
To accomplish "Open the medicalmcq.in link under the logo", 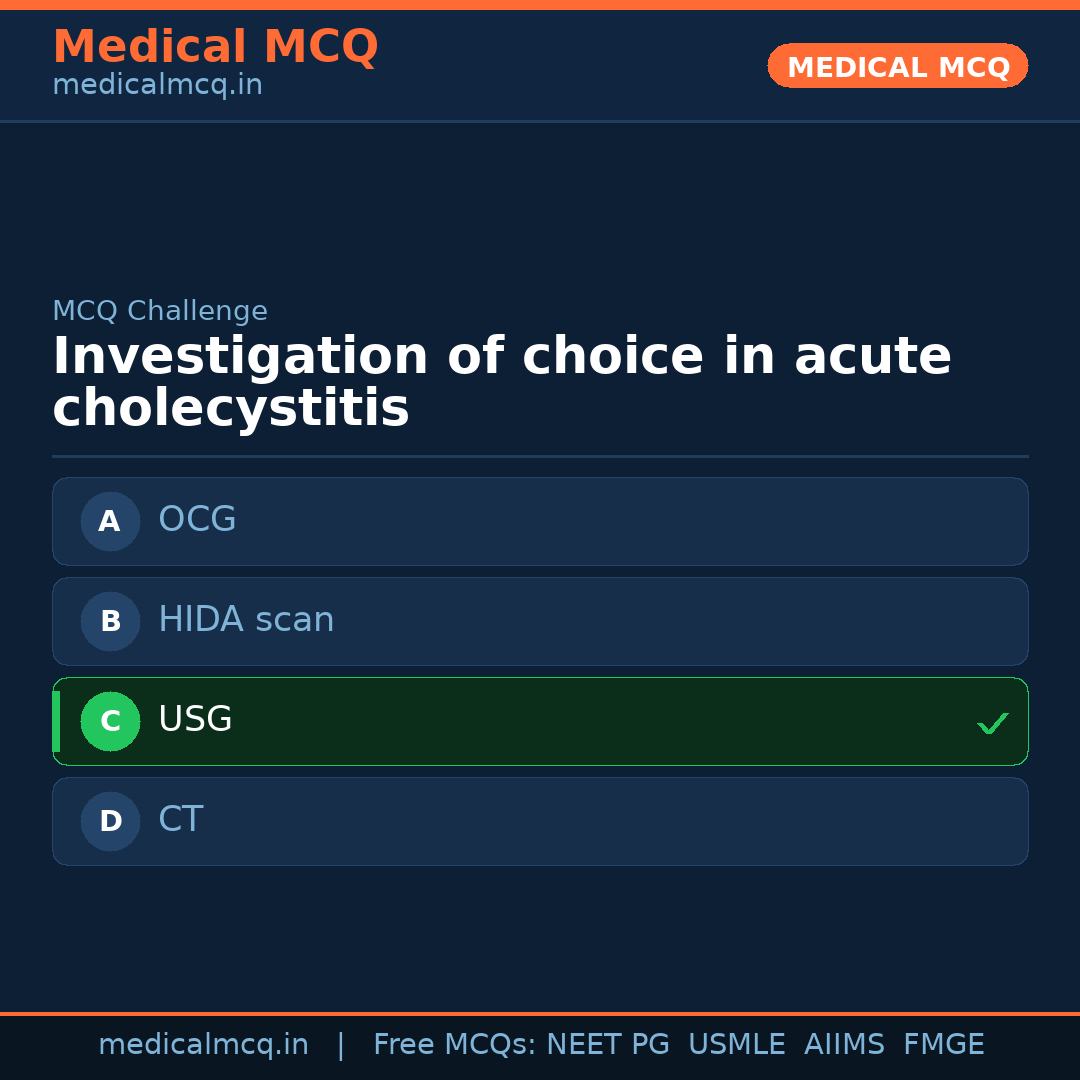I will click(x=157, y=85).
